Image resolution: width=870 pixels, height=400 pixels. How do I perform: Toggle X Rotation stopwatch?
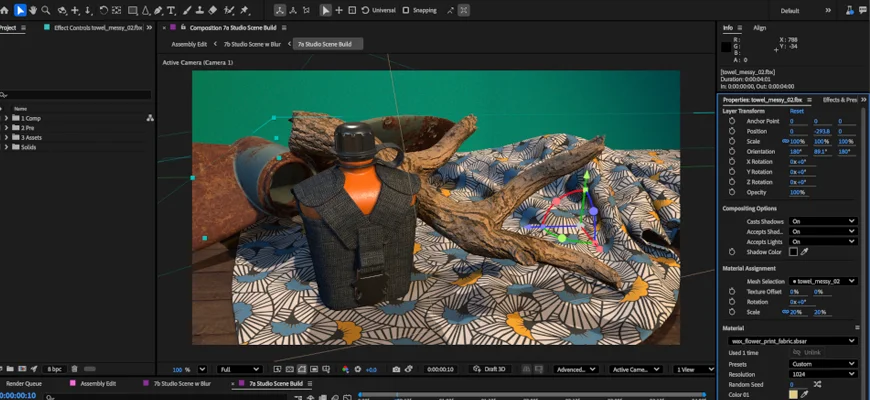pyautogui.click(x=732, y=161)
